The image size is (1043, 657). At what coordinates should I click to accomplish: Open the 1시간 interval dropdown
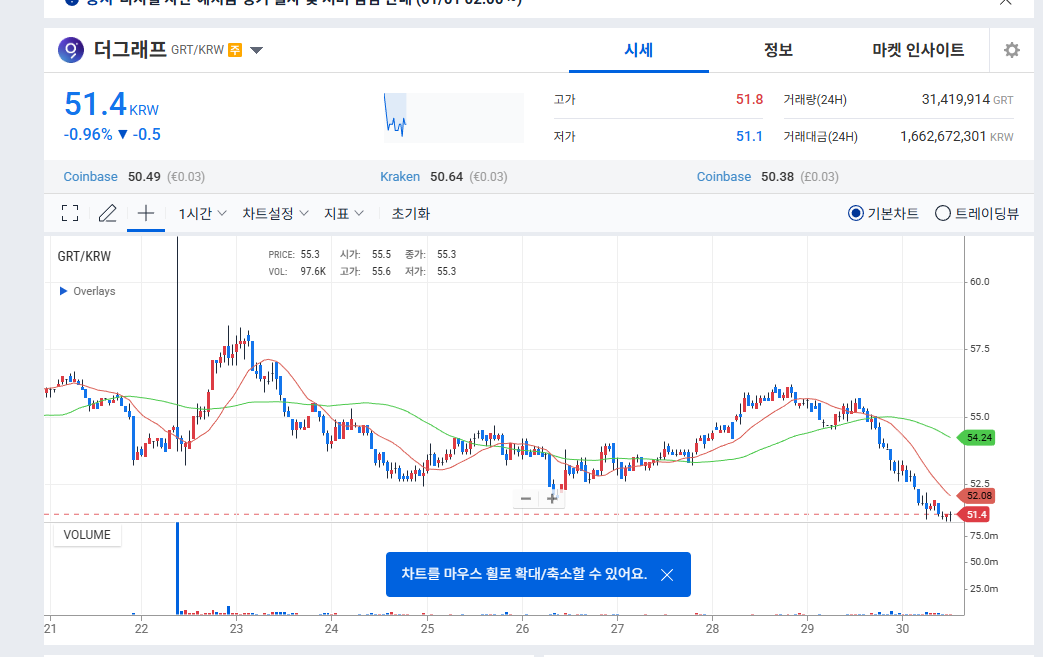pyautogui.click(x=202, y=213)
